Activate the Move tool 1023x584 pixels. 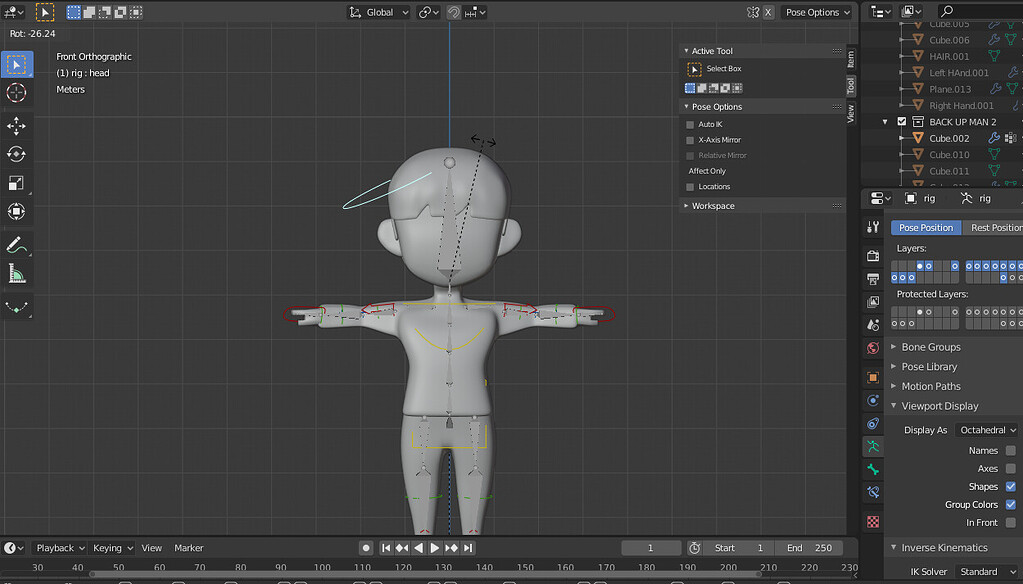point(16,125)
